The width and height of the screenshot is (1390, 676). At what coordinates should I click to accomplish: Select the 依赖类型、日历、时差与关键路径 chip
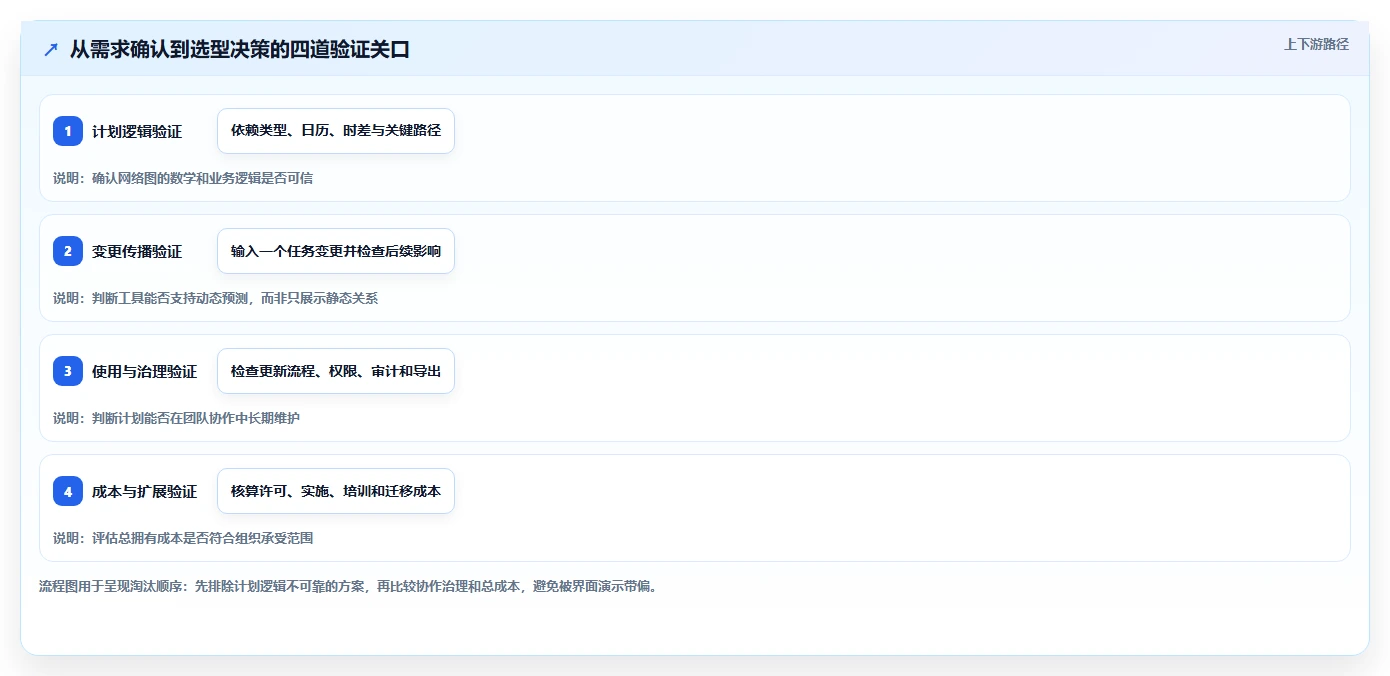(x=336, y=131)
